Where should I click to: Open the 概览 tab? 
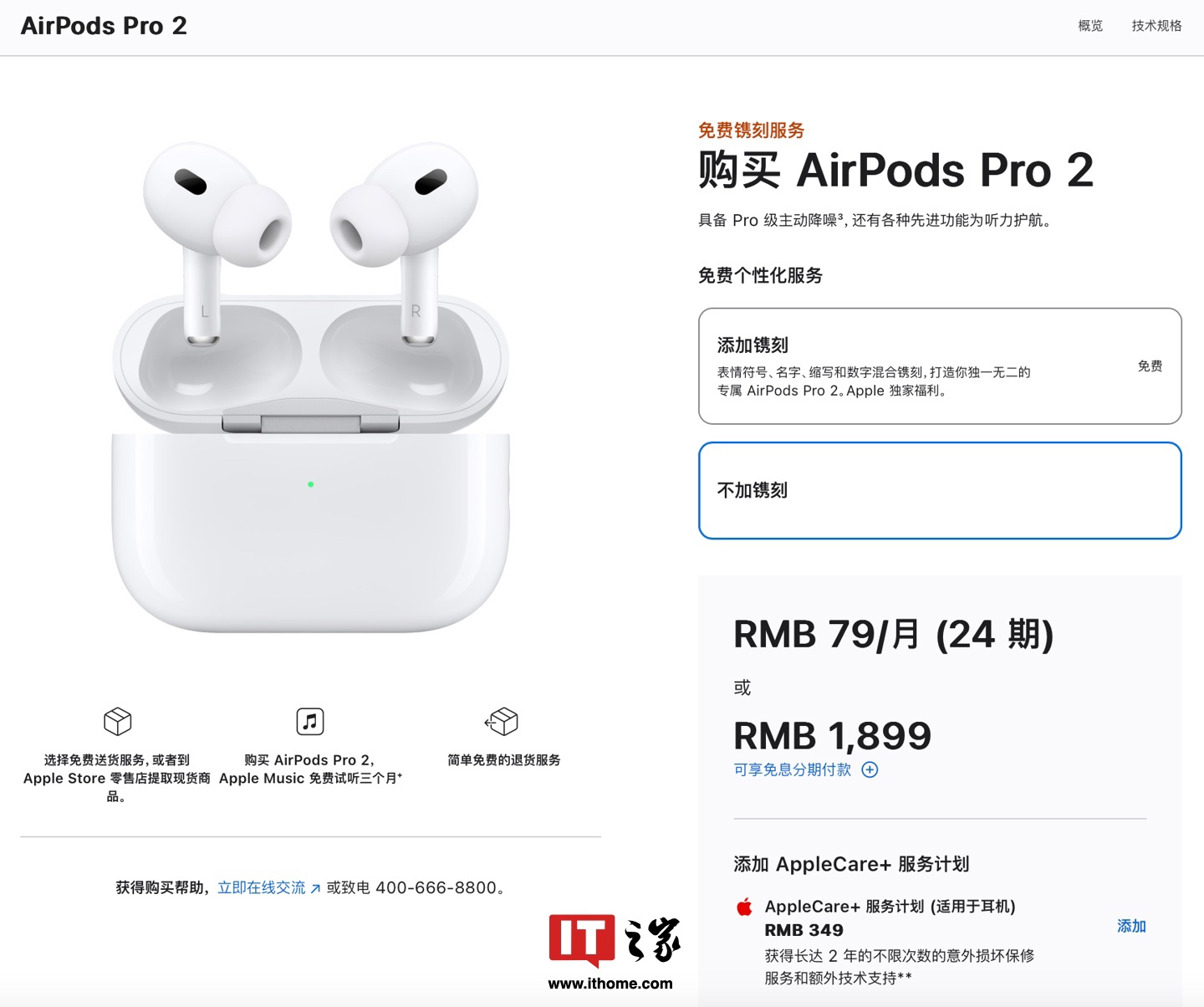(x=1090, y=26)
